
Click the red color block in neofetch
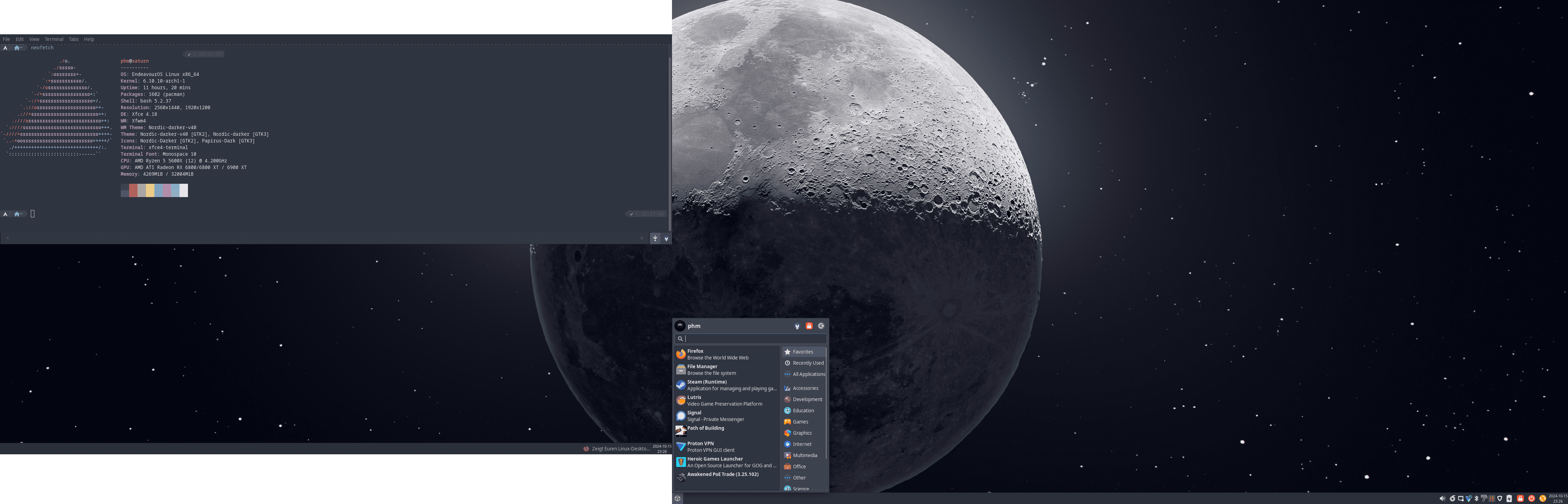[x=133, y=190]
